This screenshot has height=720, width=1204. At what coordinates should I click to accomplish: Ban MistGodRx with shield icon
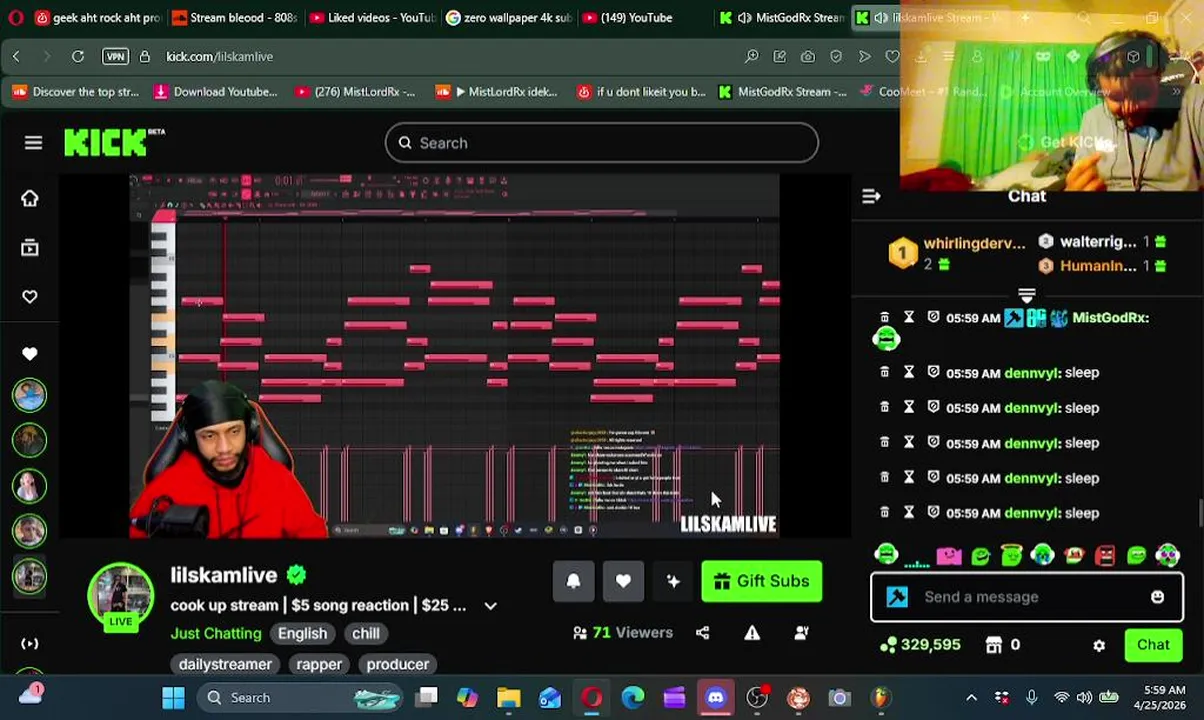933,317
